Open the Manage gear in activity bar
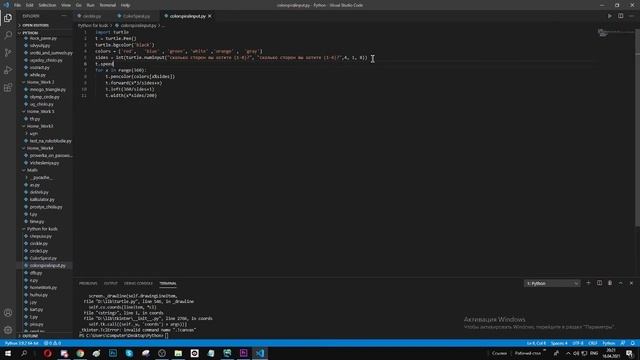Viewport: 640px width, 360px height. [x=8, y=330]
